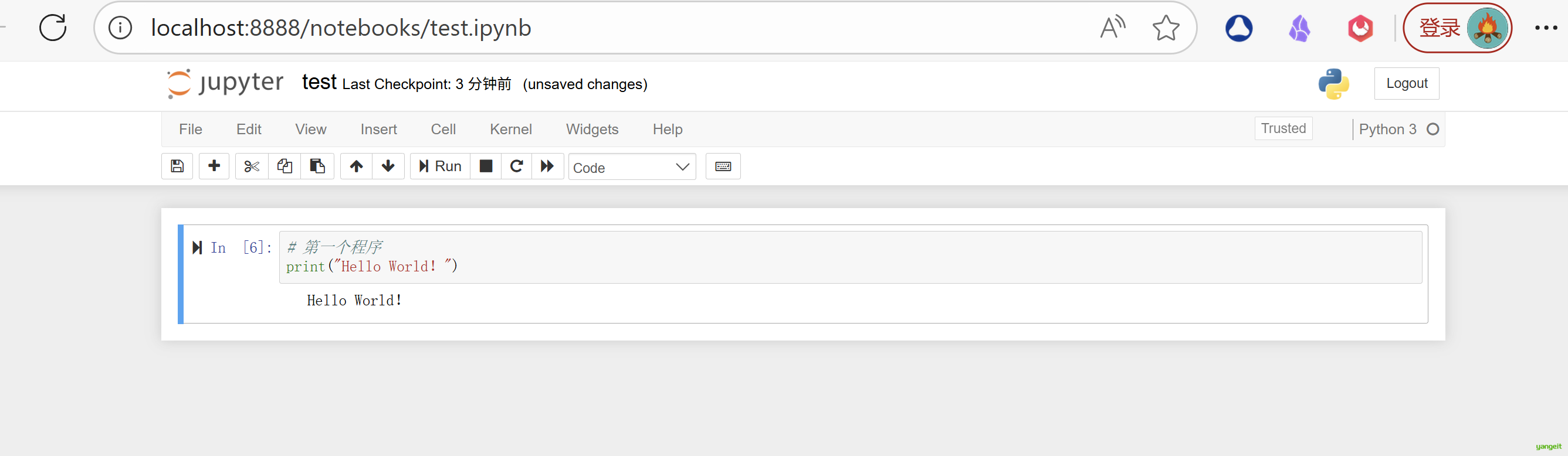Expand the Code cell type dropdown
This screenshot has width=1568, height=456.
(x=631, y=167)
